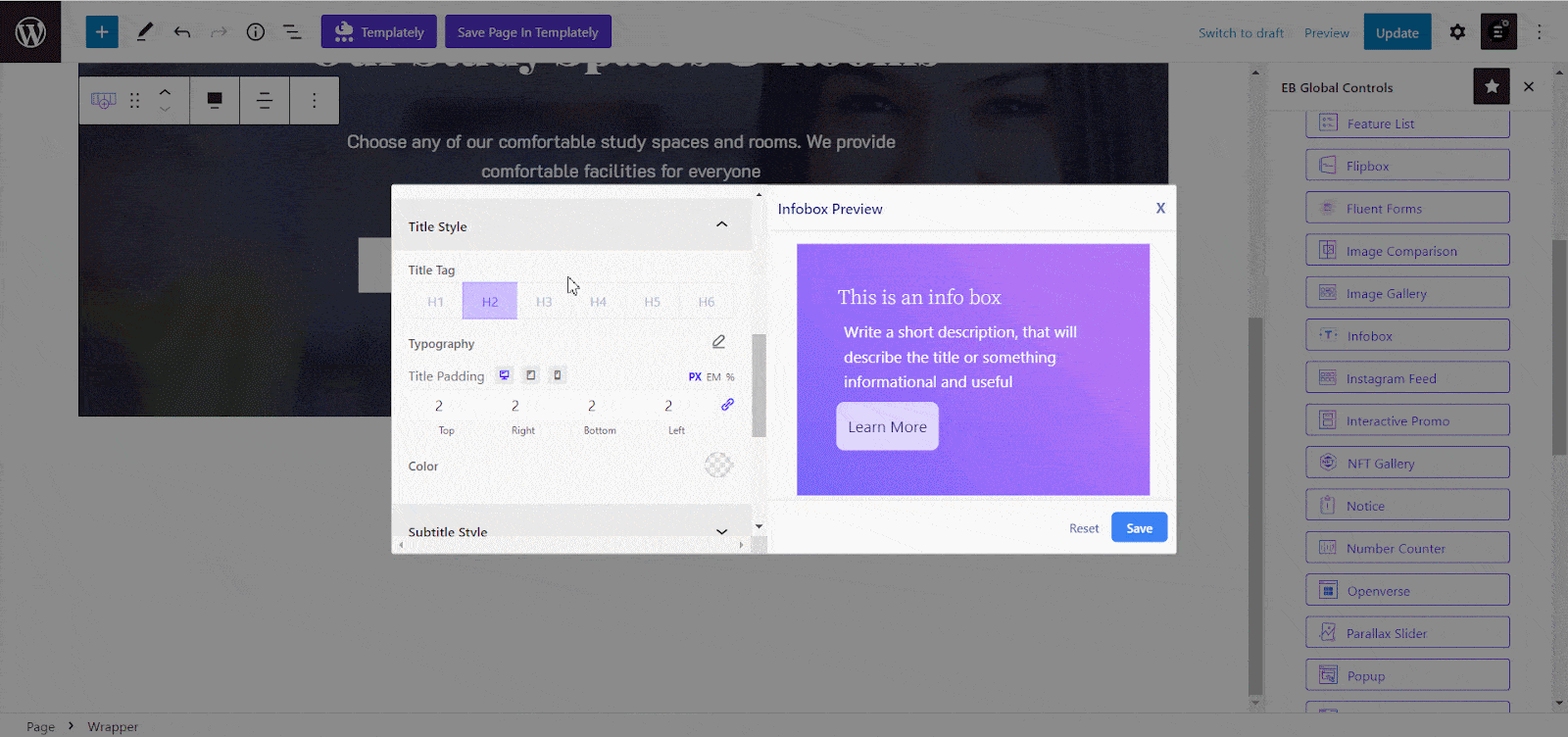The width and height of the screenshot is (1568, 737).
Task: Open document details info icon
Action: [256, 32]
